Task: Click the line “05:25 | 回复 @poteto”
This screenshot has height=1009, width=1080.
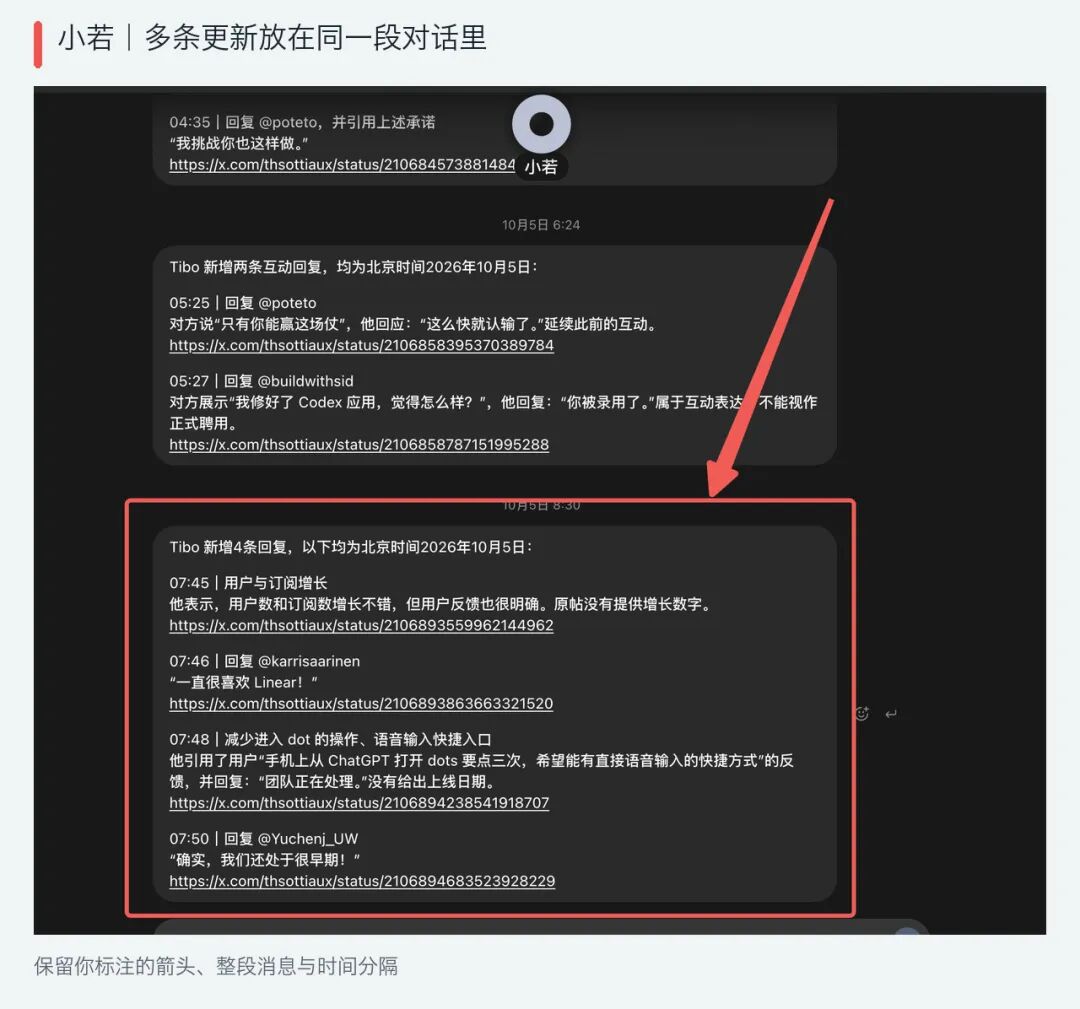Action: 243,303
